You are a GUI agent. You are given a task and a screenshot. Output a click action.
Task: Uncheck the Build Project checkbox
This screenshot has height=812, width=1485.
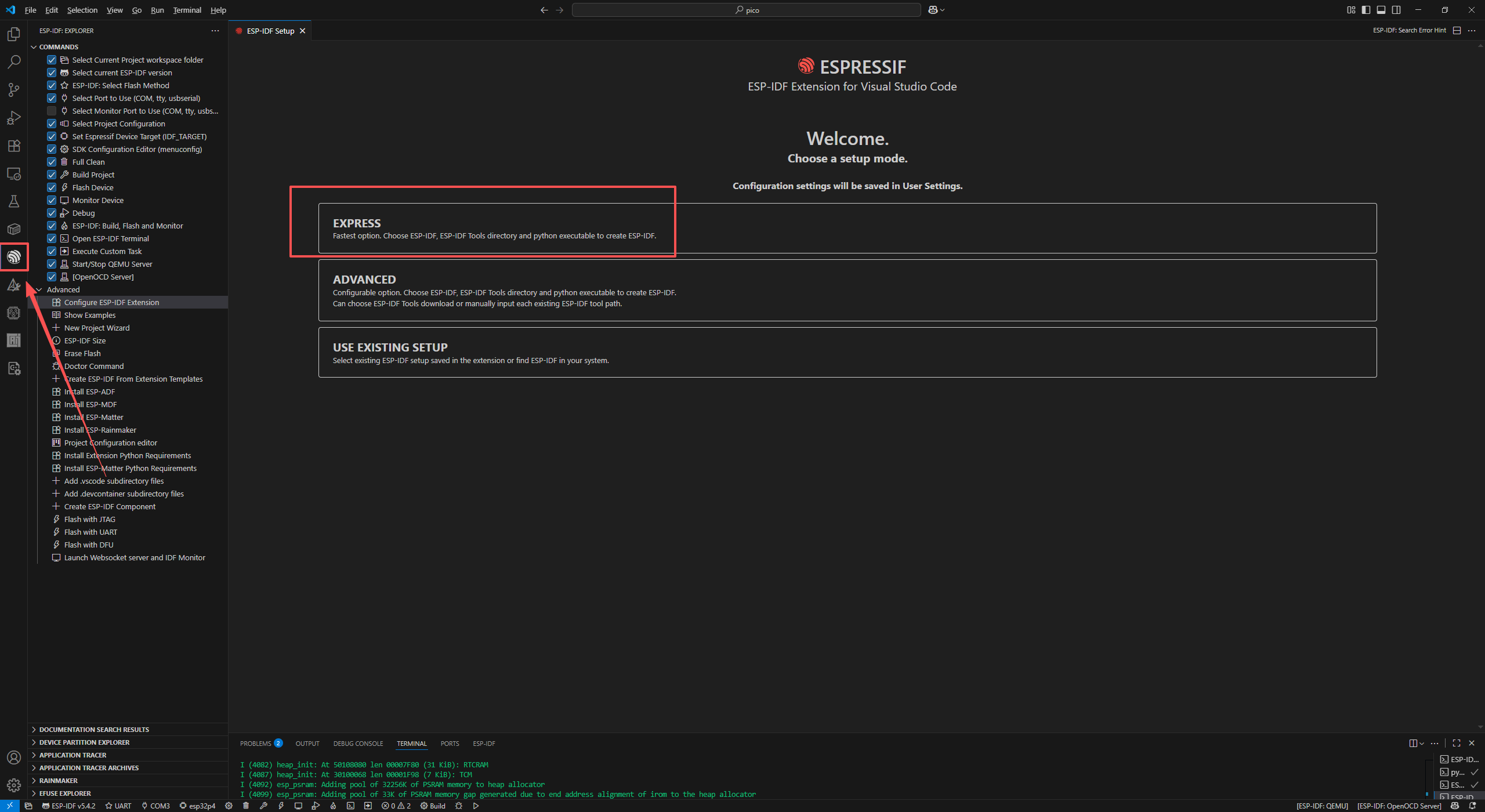pos(52,175)
